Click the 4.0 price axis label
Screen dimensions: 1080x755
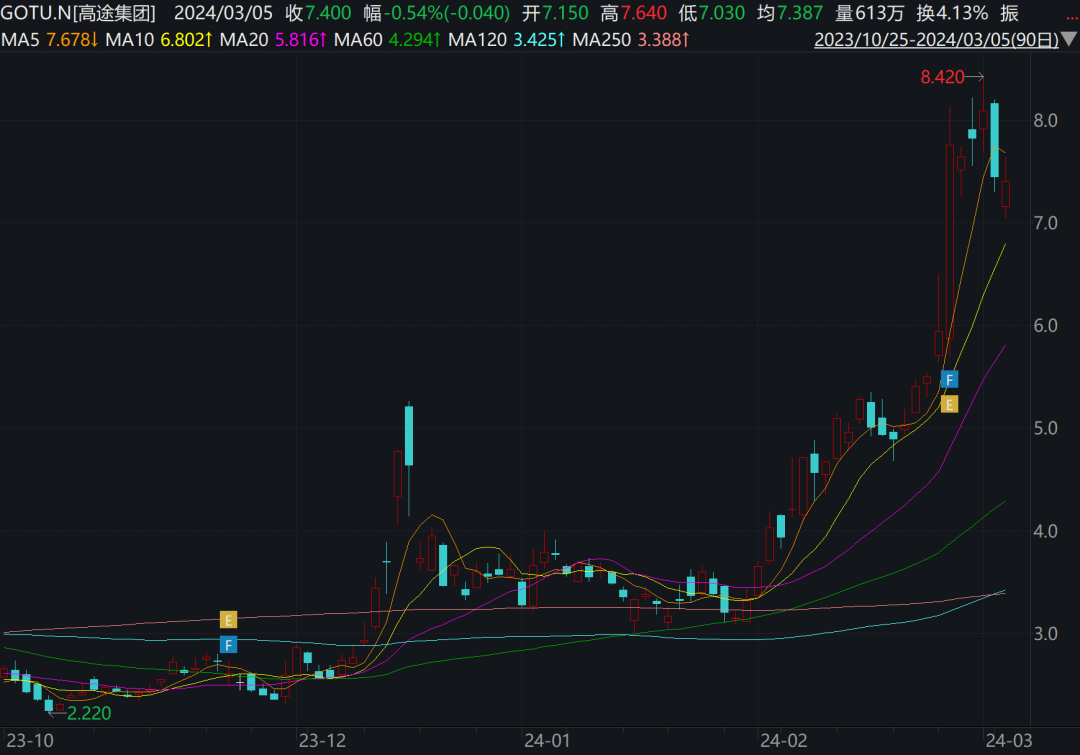[1046, 531]
